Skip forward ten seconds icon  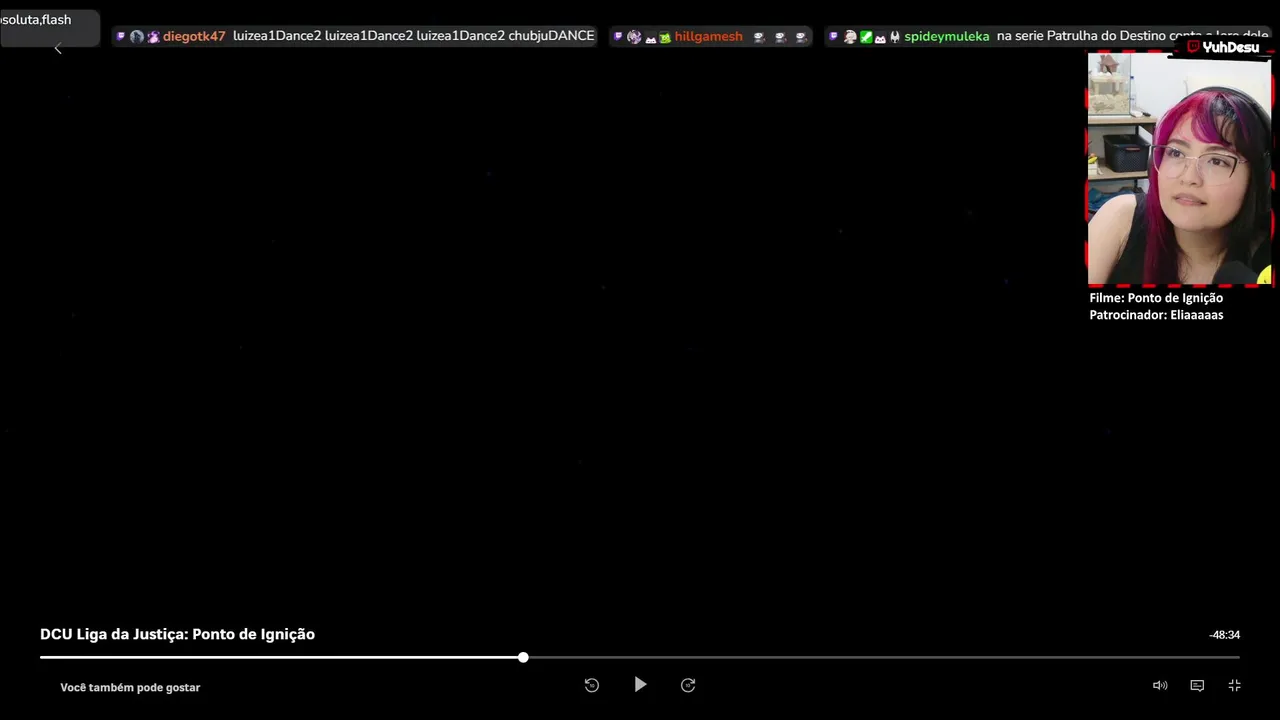point(688,685)
